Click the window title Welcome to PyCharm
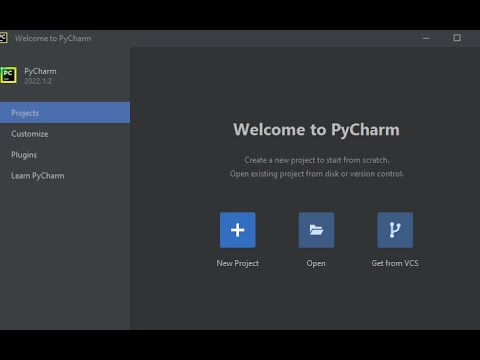This screenshot has height=360, width=480. [53, 38]
